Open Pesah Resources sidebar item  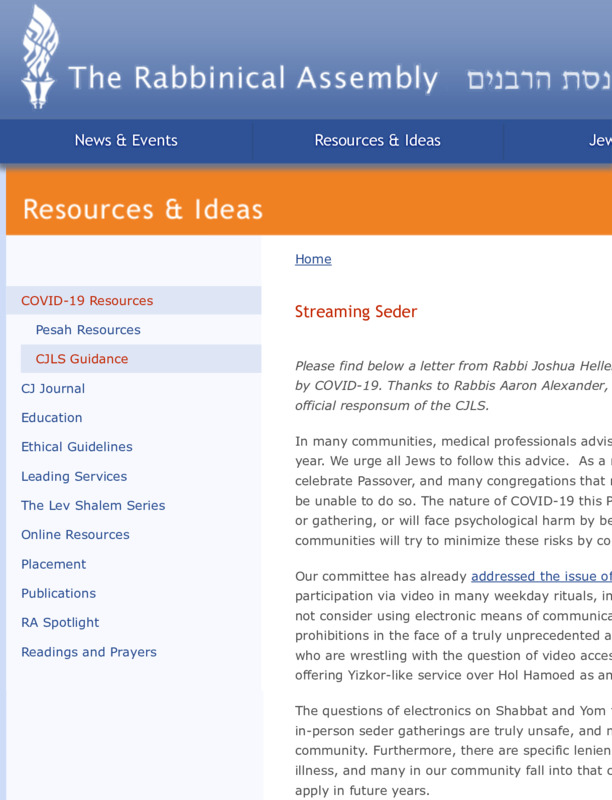(x=88, y=330)
